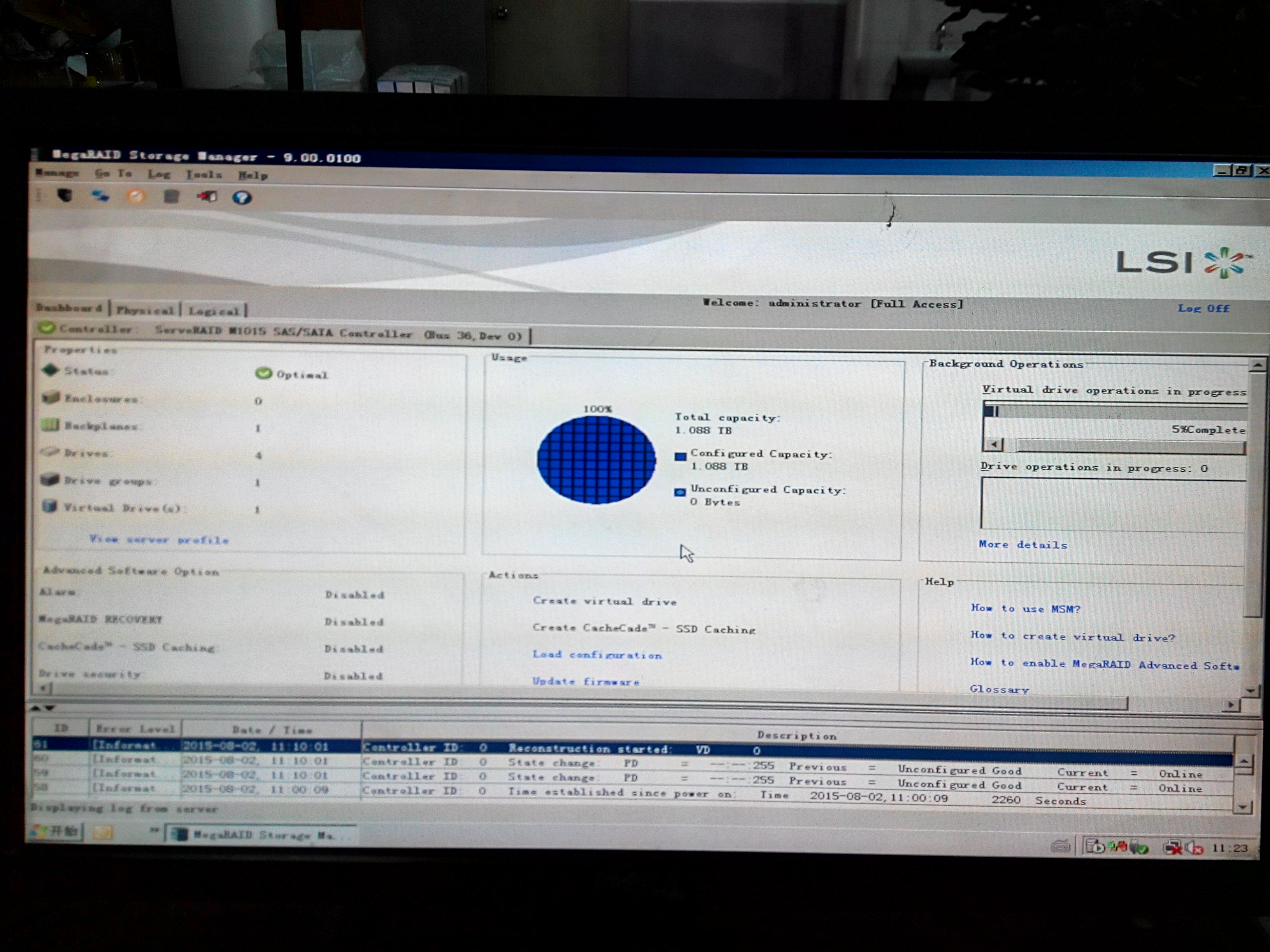Open the Manage menu

pyautogui.click(x=57, y=173)
